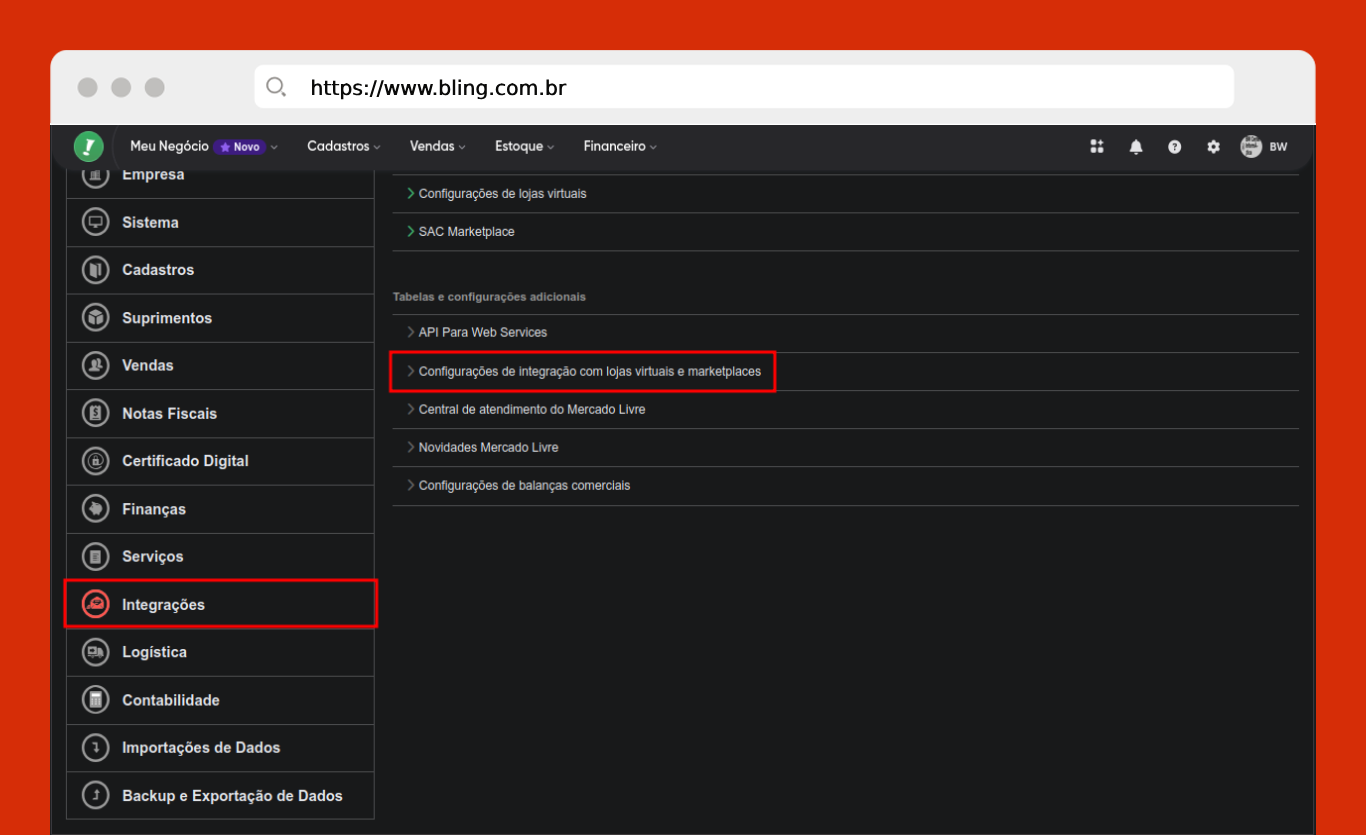This screenshot has width=1366, height=835.
Task: Open the notifications bell icon
Action: [1136, 146]
